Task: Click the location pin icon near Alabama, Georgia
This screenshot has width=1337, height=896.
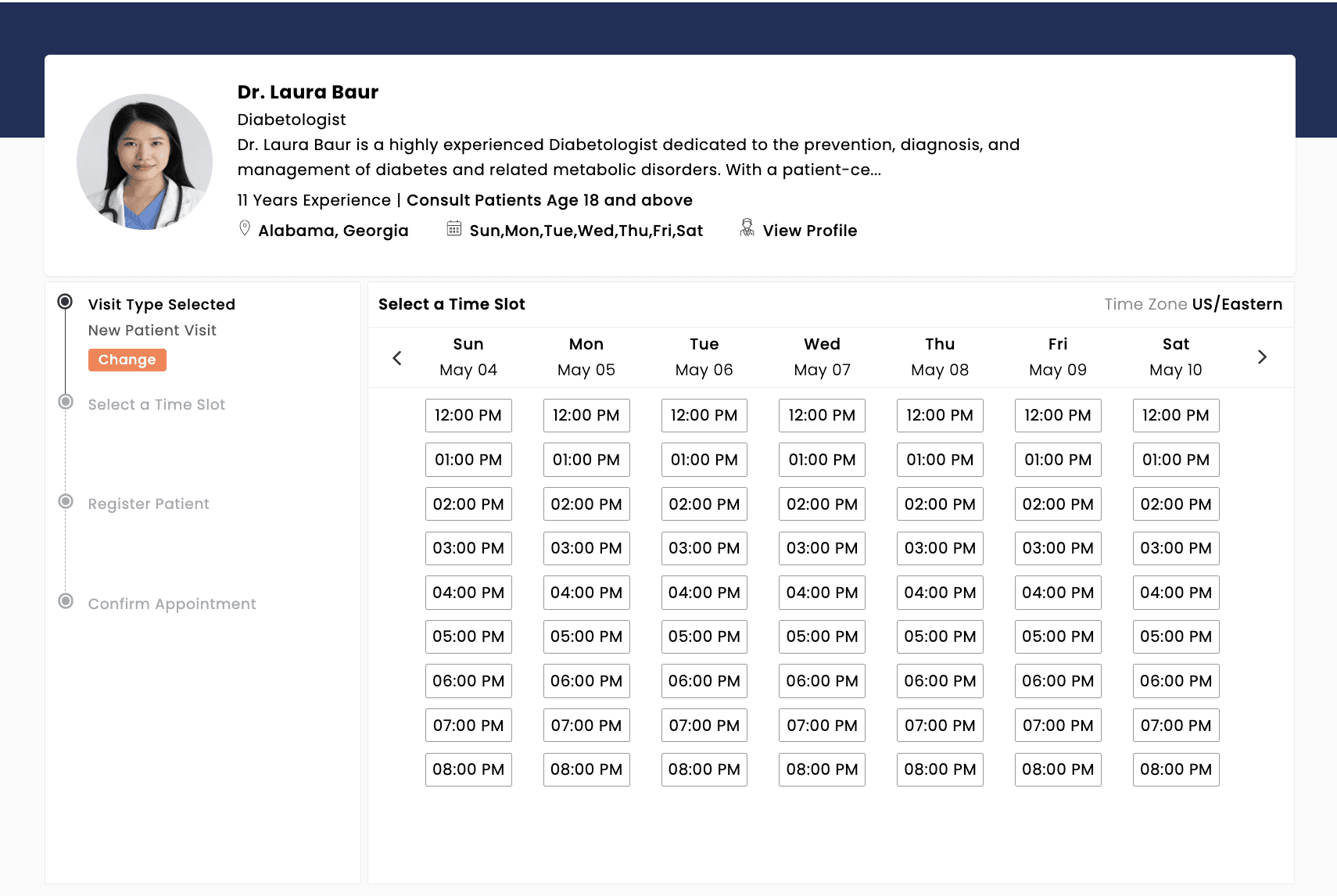Action: (244, 228)
